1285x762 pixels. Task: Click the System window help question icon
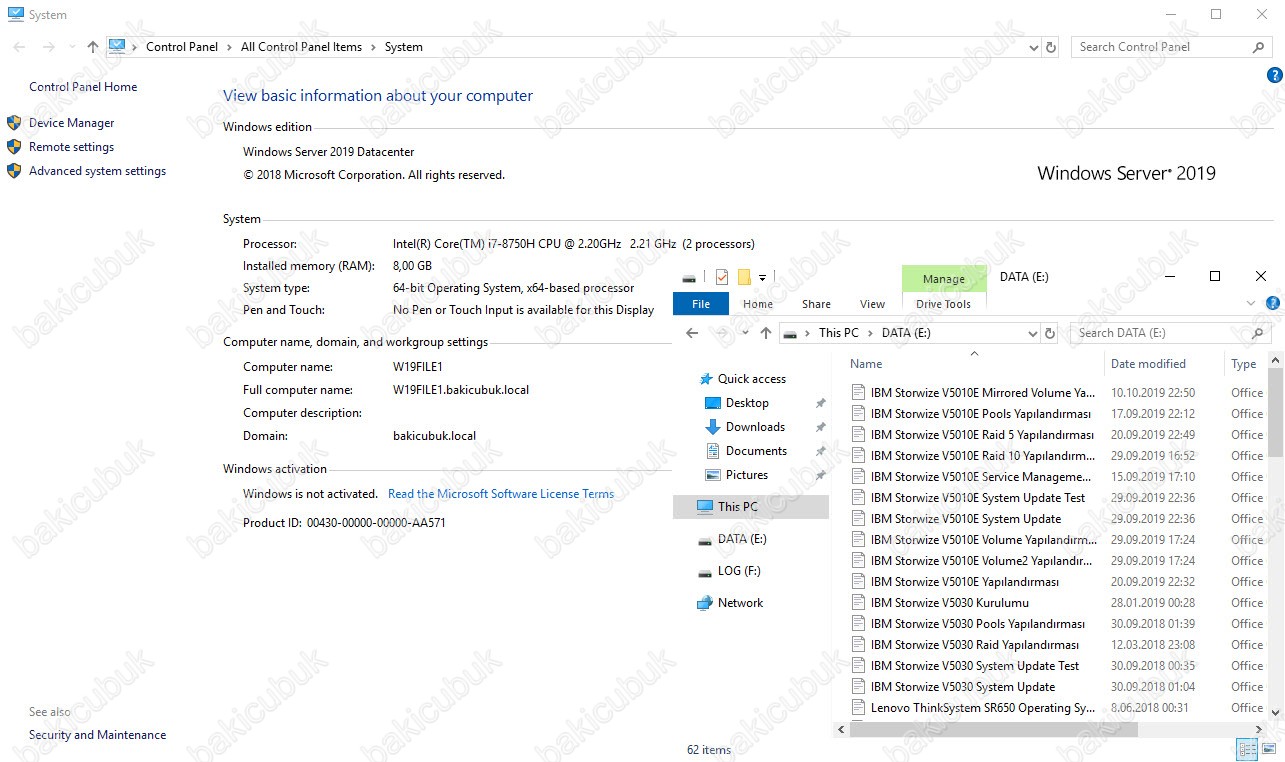(1275, 75)
